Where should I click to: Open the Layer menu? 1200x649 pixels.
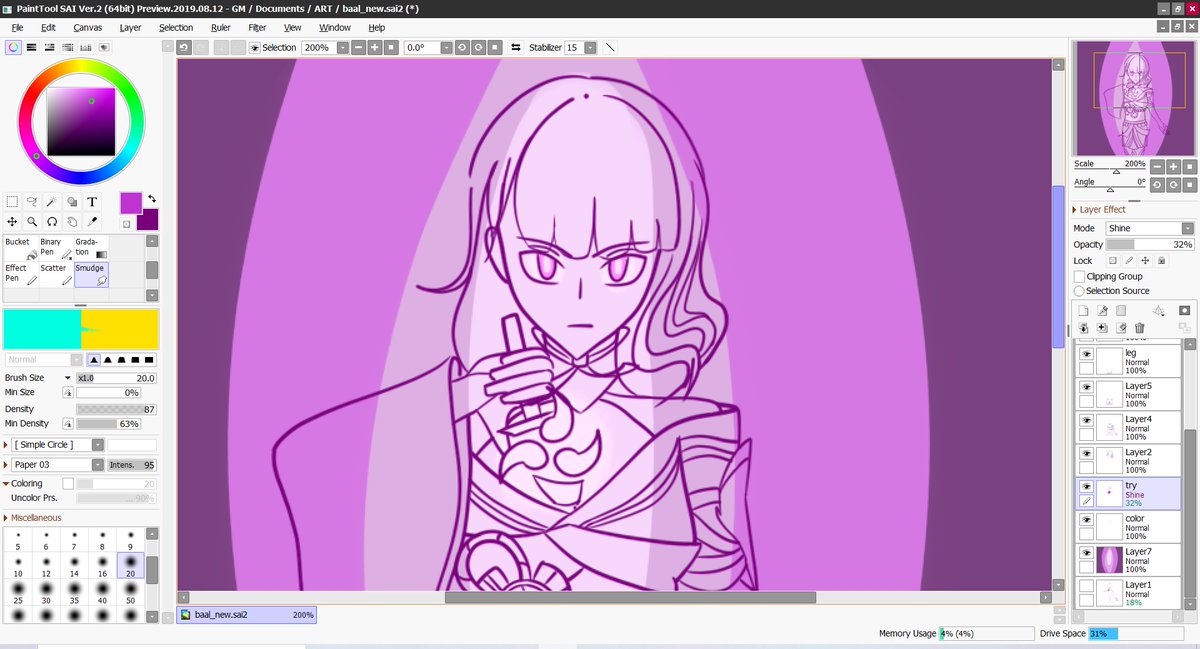pyautogui.click(x=130, y=28)
